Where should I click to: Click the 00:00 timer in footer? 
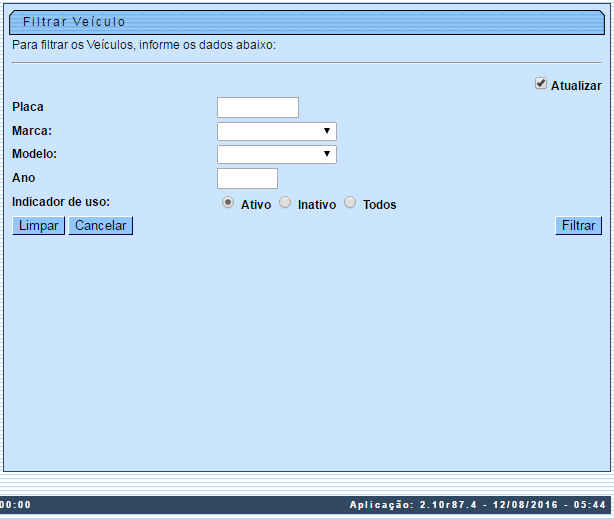16,505
